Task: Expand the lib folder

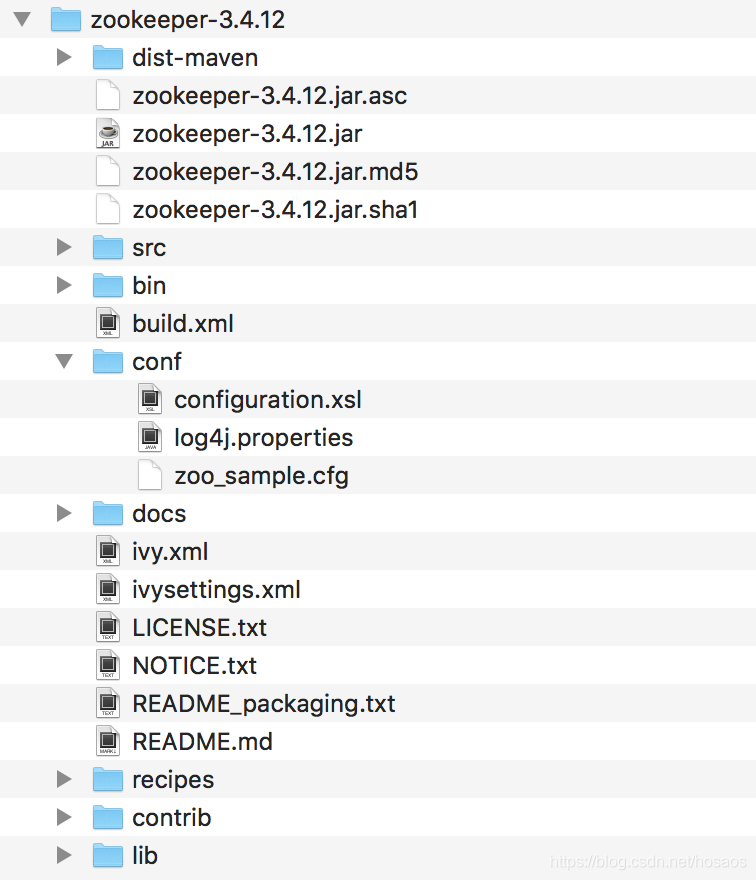Action: click(65, 856)
